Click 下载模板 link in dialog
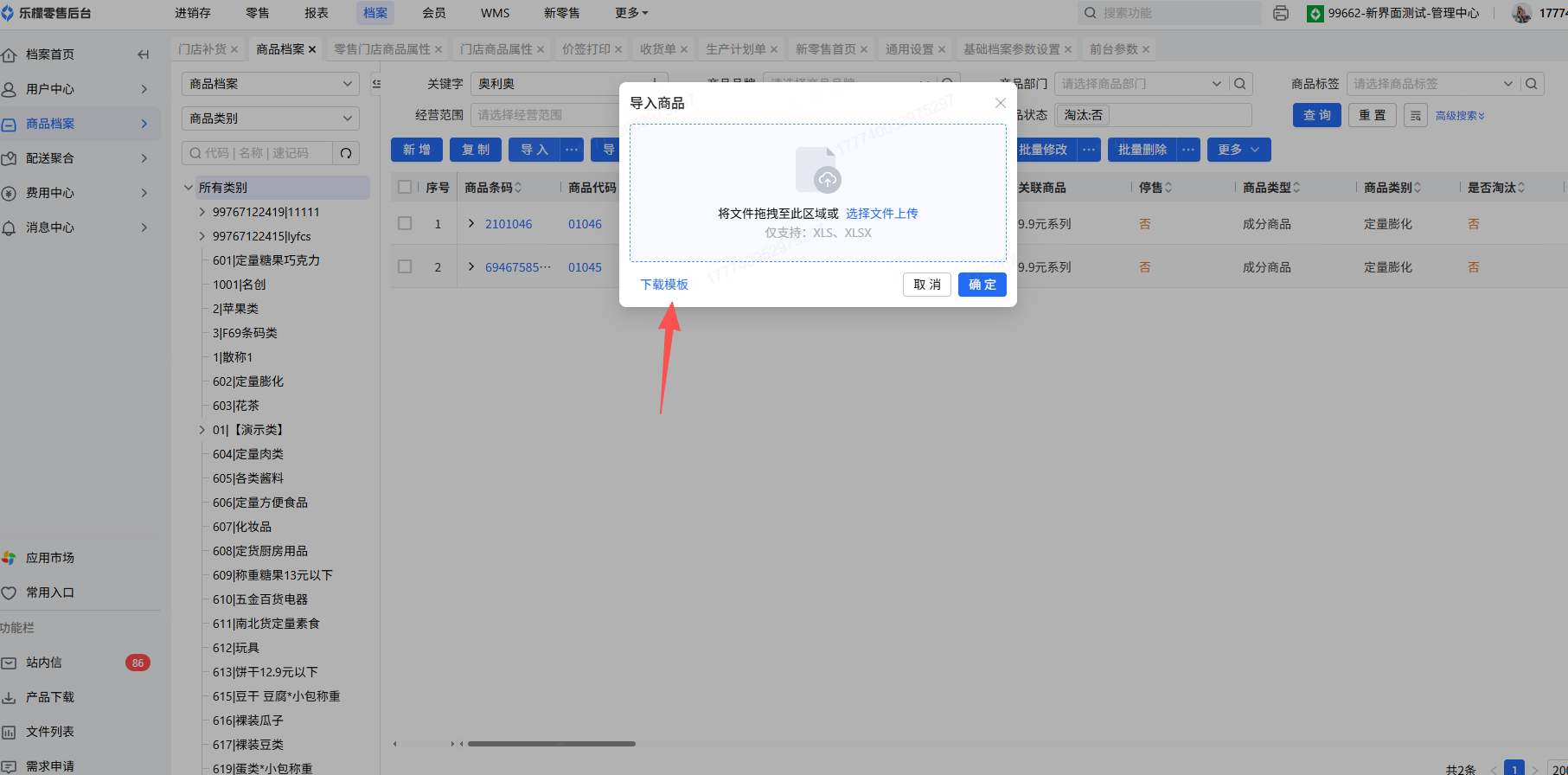Image resolution: width=1568 pixels, height=775 pixels. pos(664,285)
